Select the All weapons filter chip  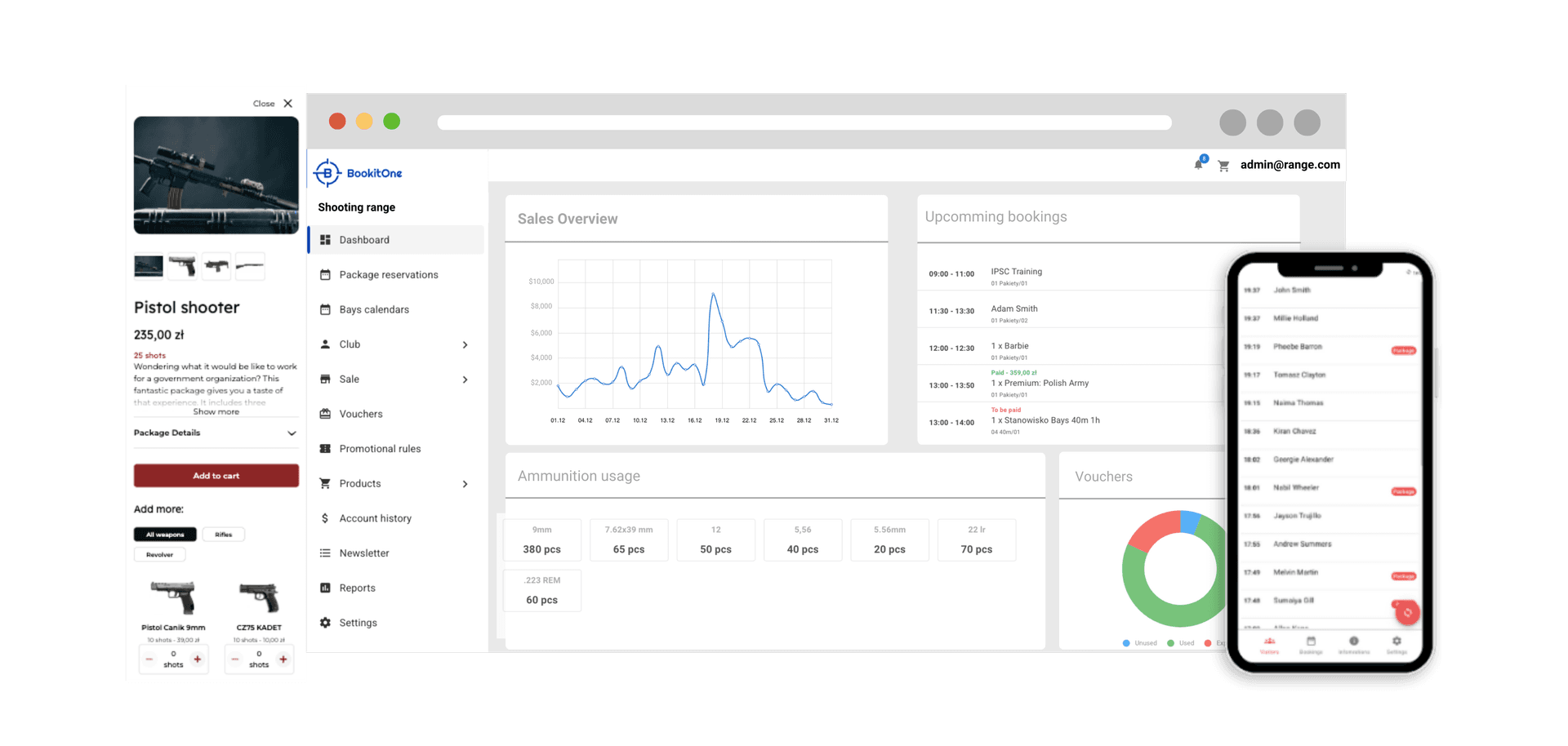165,535
